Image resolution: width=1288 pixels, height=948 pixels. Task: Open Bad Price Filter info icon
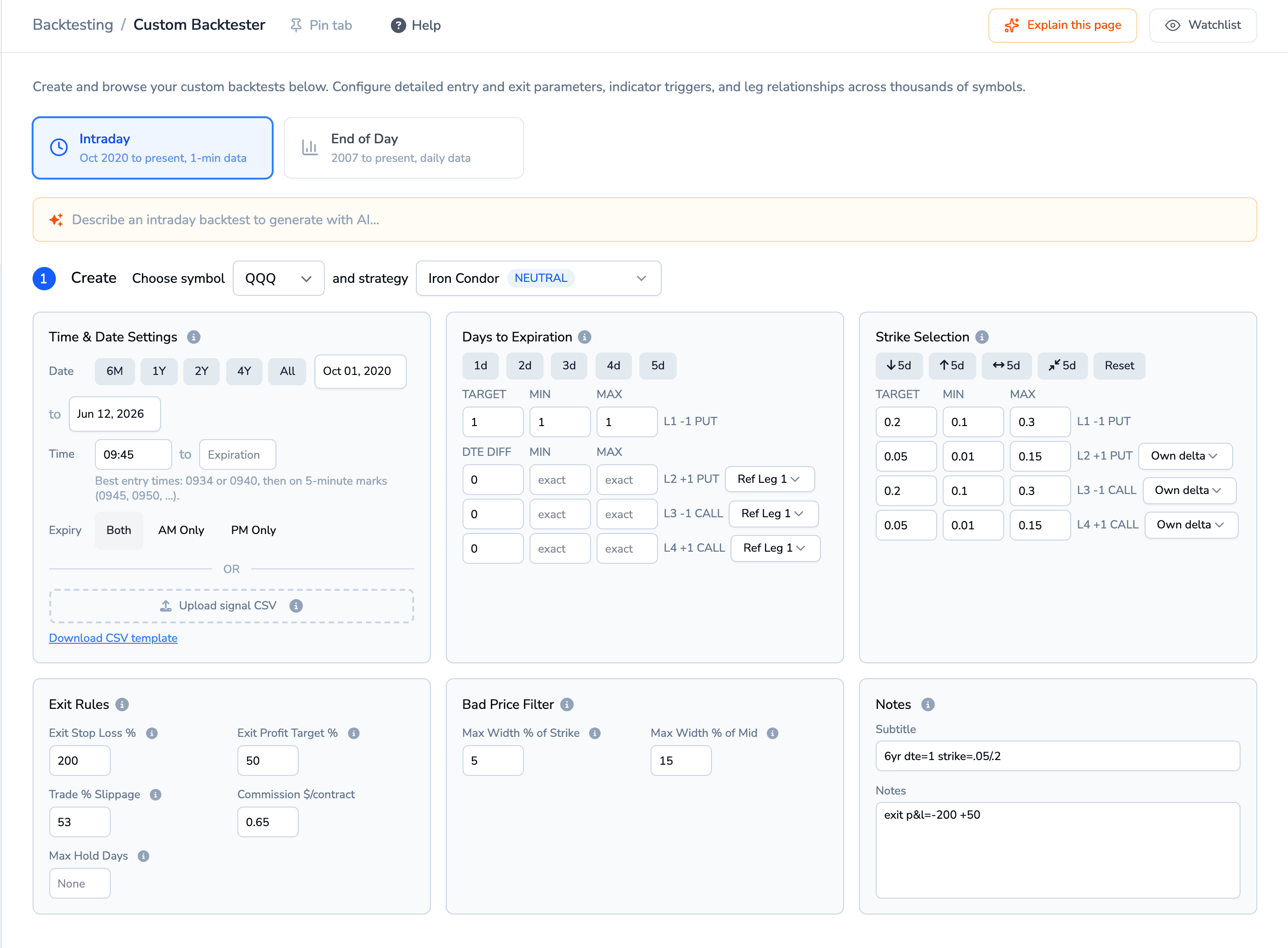click(567, 705)
